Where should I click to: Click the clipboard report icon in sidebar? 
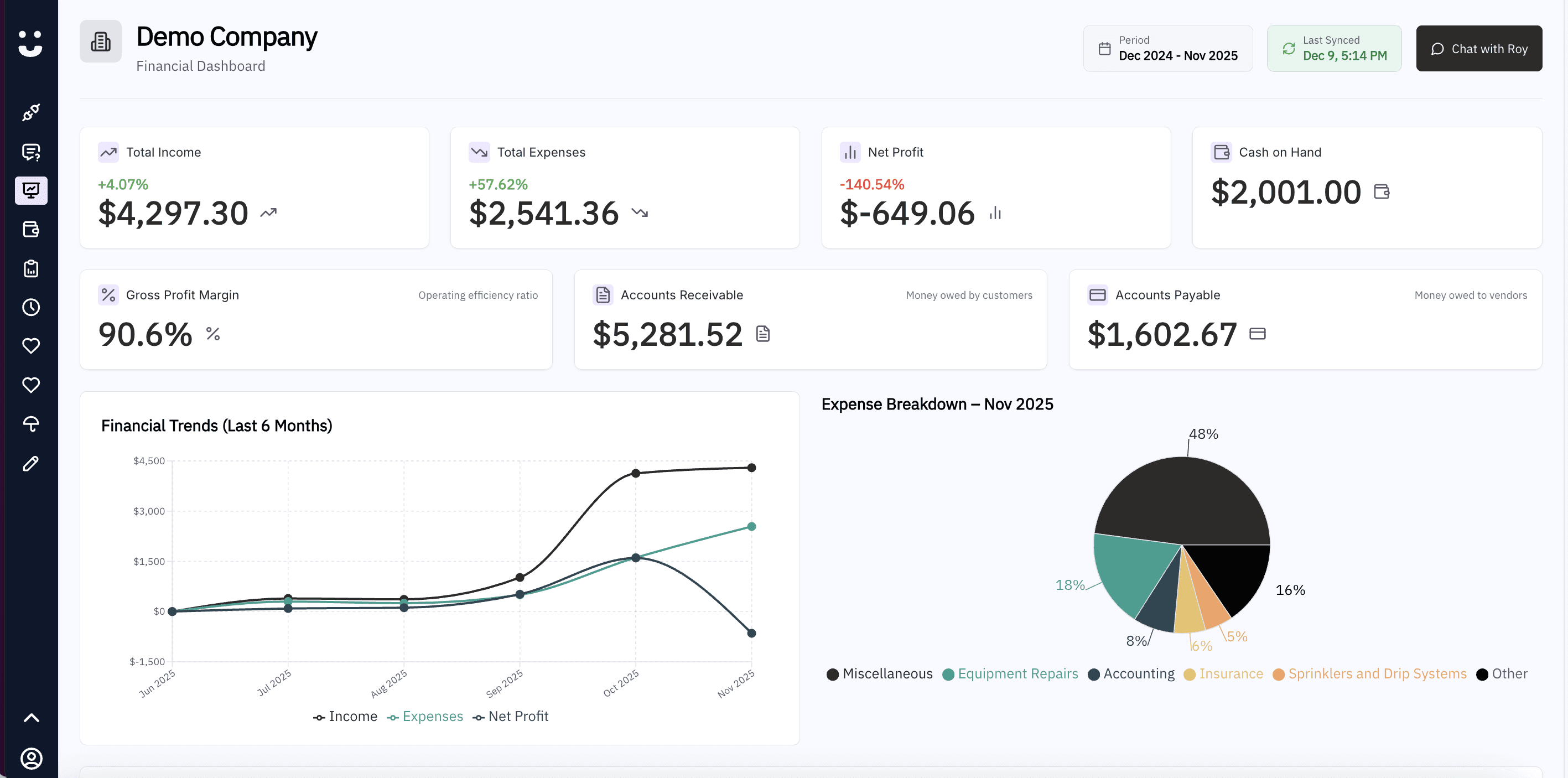coord(31,268)
